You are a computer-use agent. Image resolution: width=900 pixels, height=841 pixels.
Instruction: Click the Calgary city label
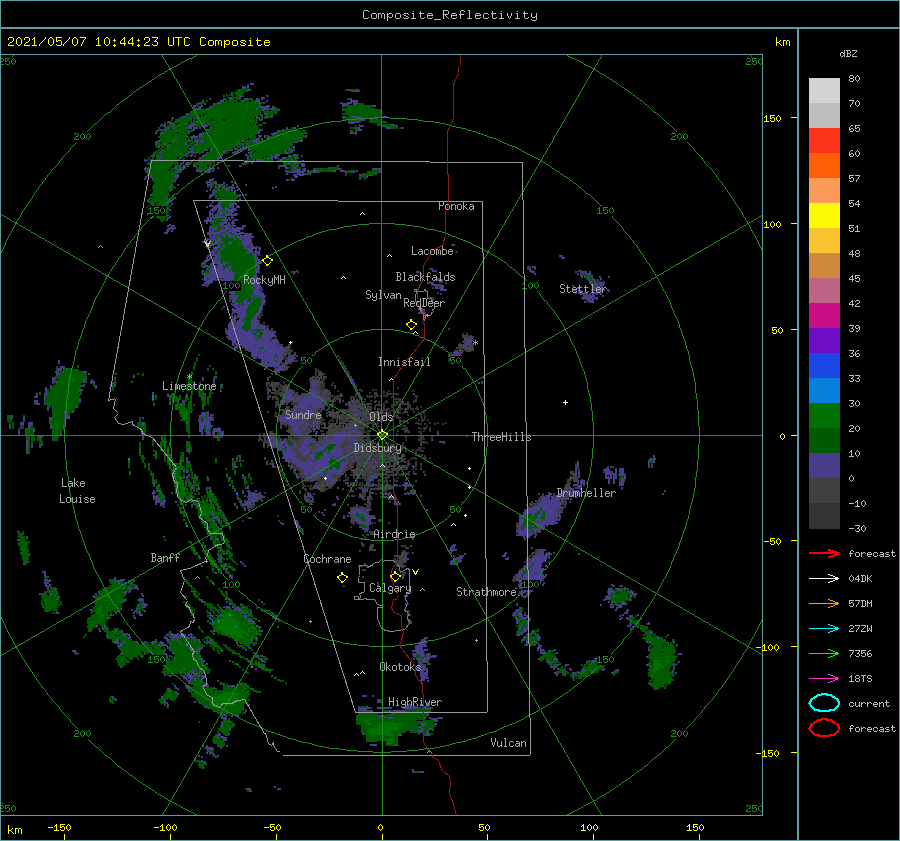(x=390, y=588)
